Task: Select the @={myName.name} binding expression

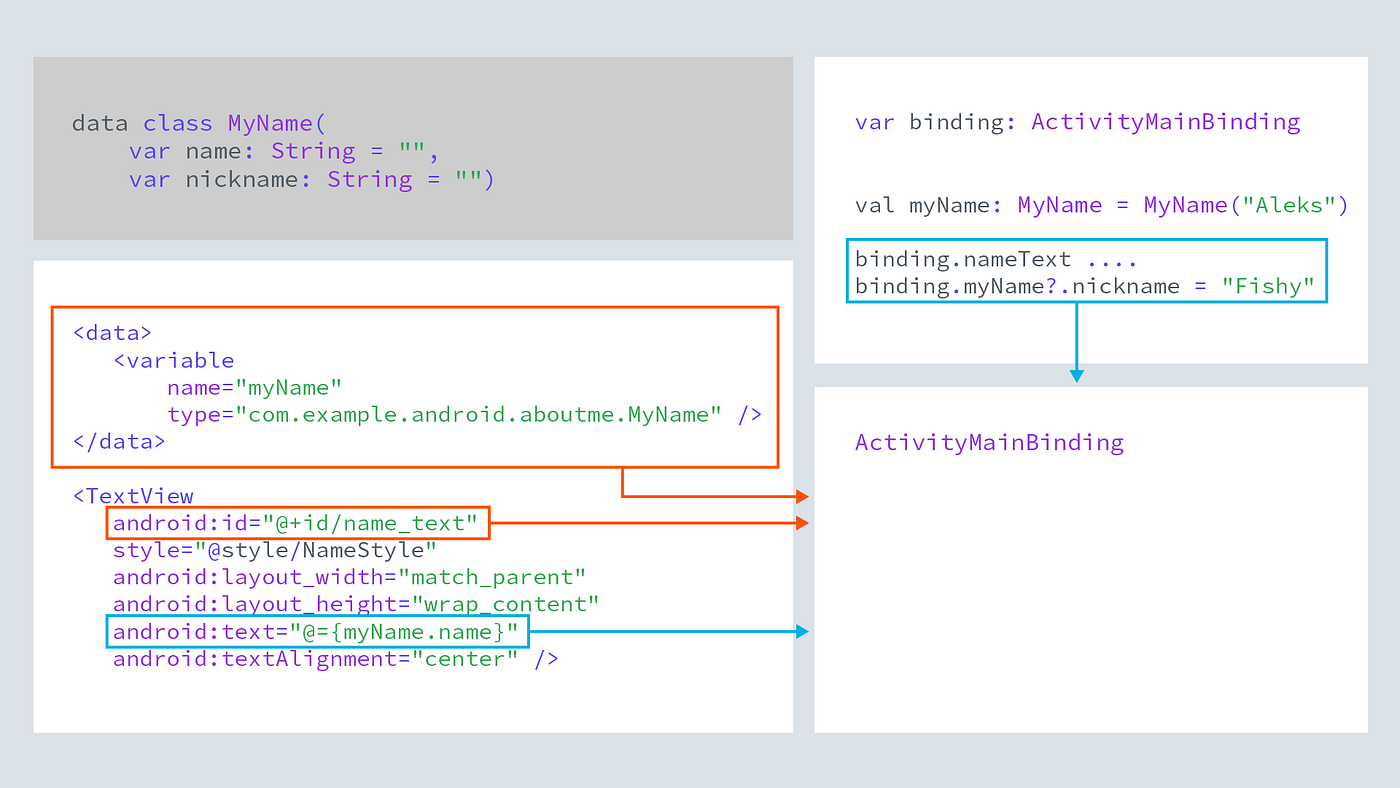Action: click(x=317, y=631)
